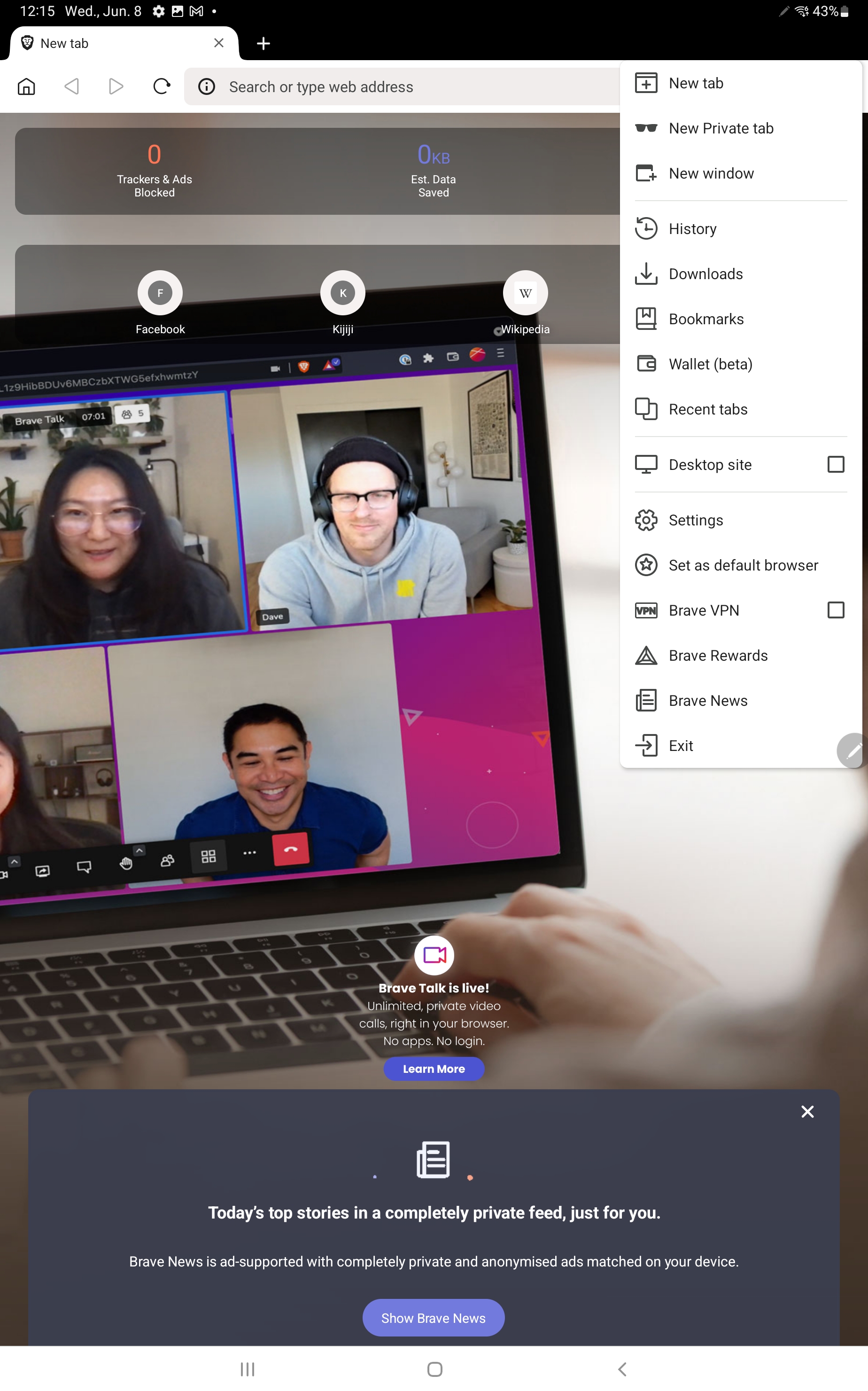Open Downloads from the menu
The image size is (868, 1391).
(x=741, y=274)
